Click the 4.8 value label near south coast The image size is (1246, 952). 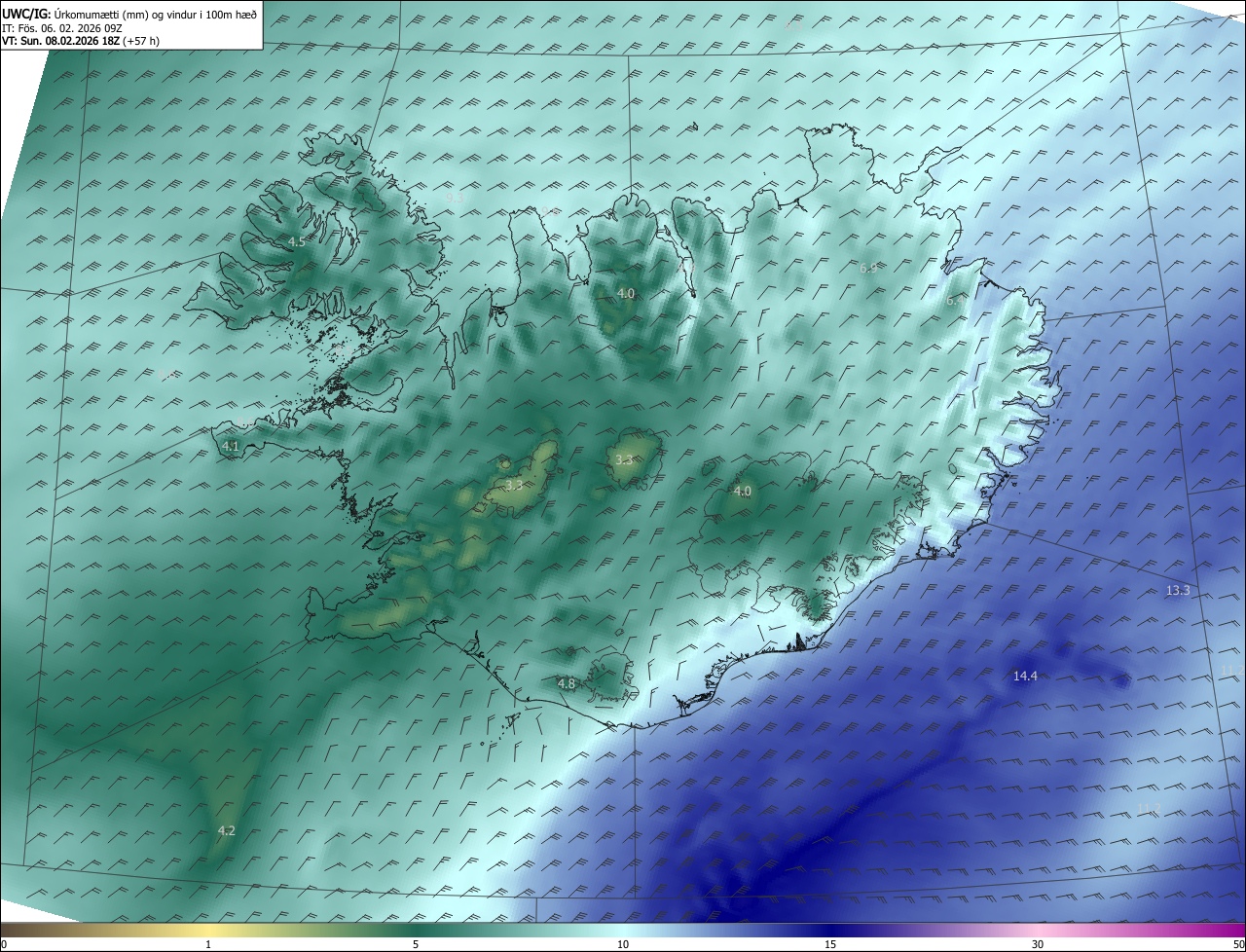point(567,684)
